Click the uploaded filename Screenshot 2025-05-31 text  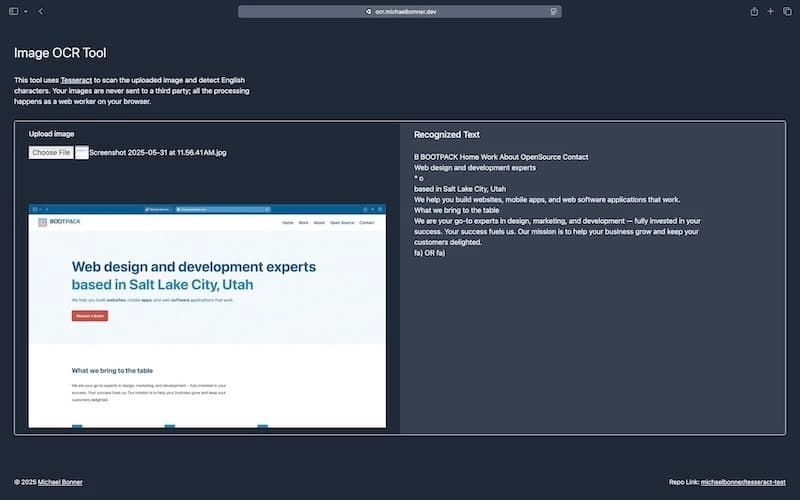click(x=158, y=153)
